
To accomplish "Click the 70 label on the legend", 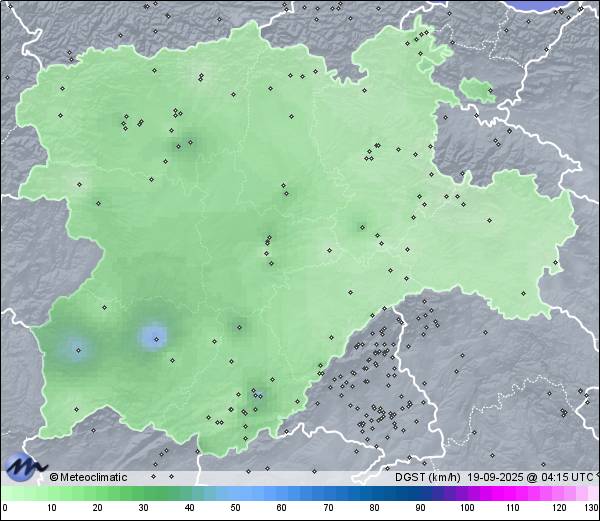I will tap(328, 508).
